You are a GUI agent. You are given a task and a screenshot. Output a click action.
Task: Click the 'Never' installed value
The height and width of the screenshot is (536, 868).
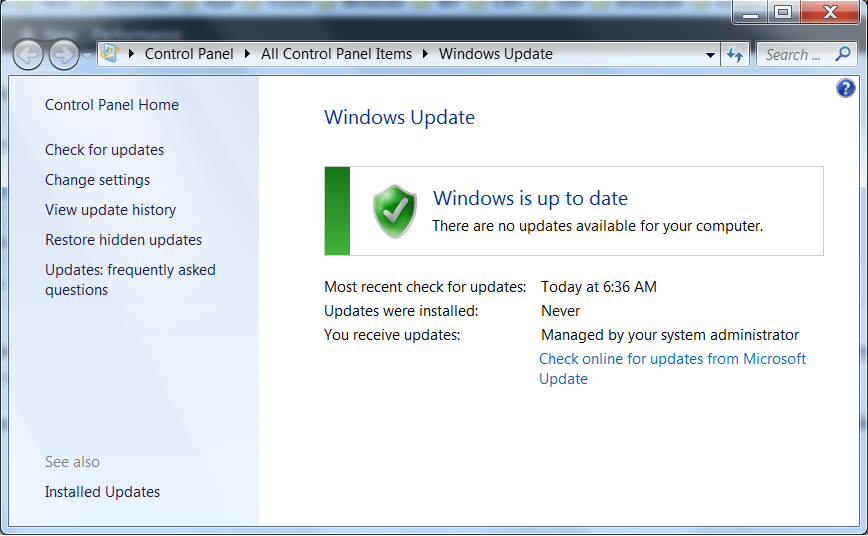560,311
